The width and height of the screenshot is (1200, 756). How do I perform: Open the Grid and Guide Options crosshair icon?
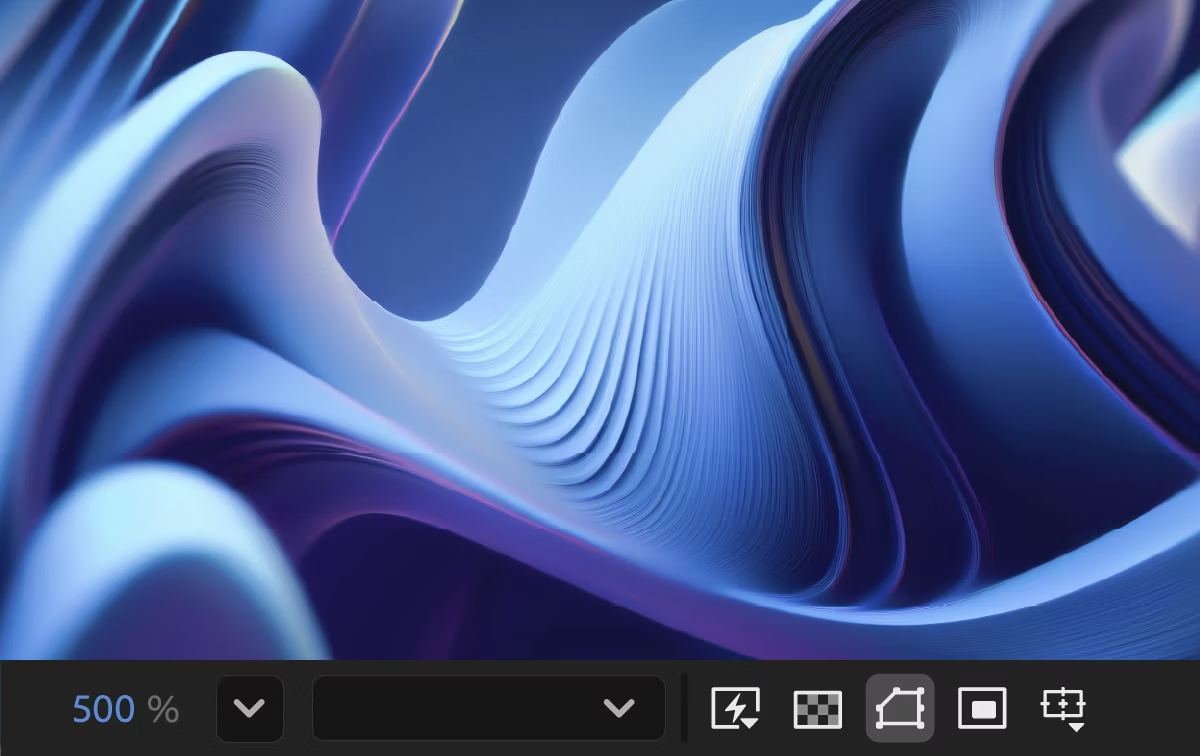point(1062,706)
